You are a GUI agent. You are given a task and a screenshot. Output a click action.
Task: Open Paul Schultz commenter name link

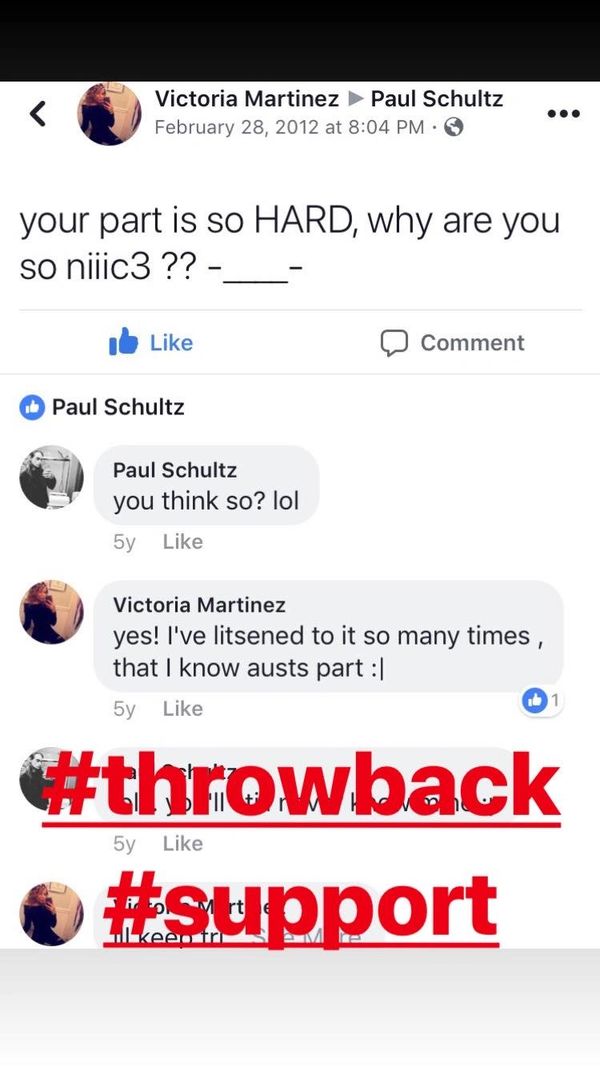click(x=175, y=470)
